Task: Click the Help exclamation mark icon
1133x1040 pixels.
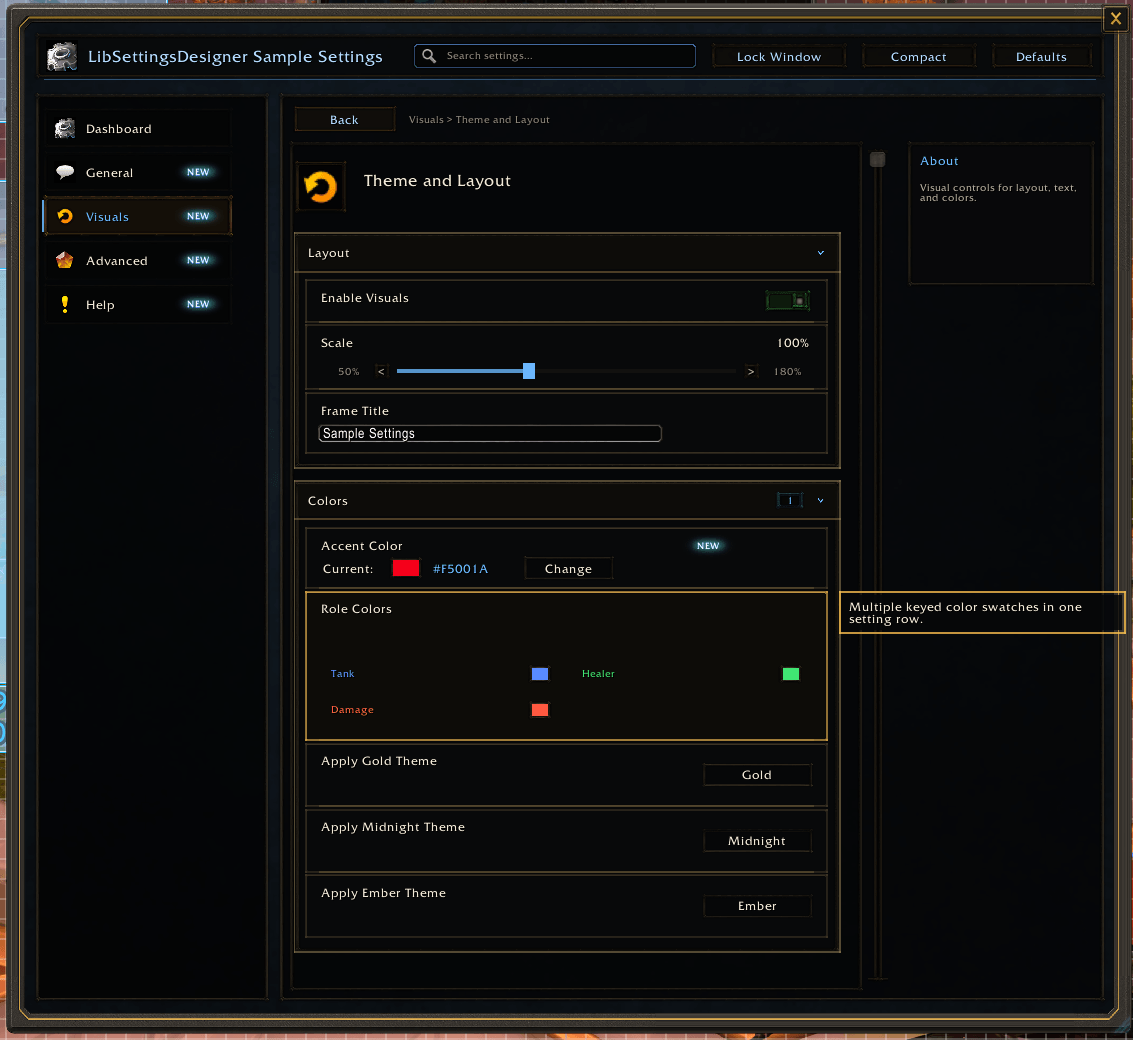Action: click(x=65, y=304)
